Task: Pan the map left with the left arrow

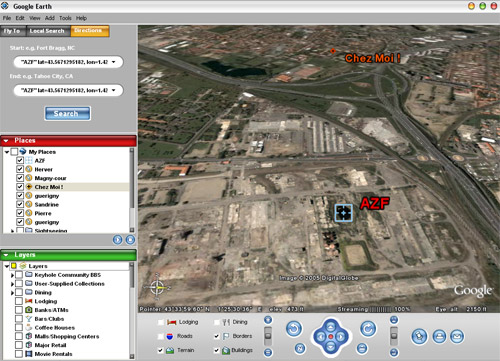Action: click(x=321, y=337)
